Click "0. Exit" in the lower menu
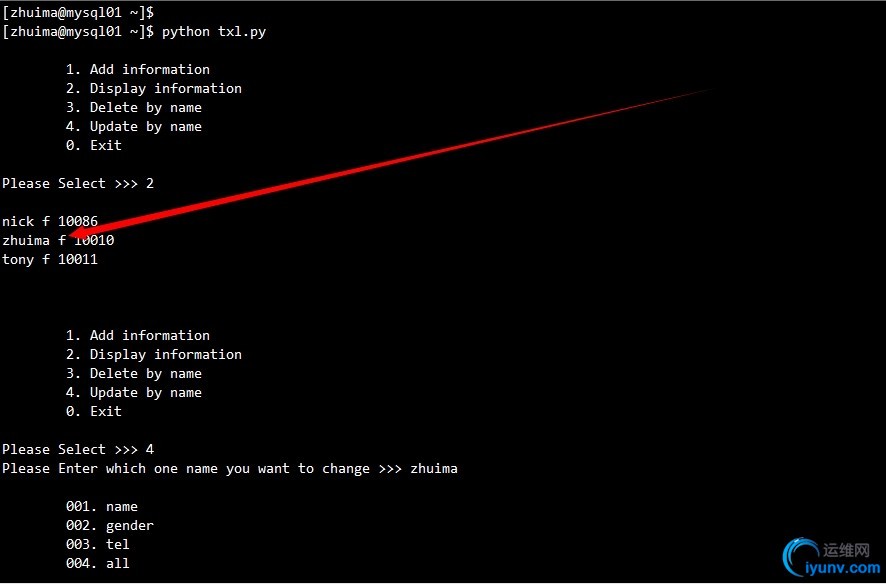This screenshot has width=886, height=584. [x=93, y=411]
